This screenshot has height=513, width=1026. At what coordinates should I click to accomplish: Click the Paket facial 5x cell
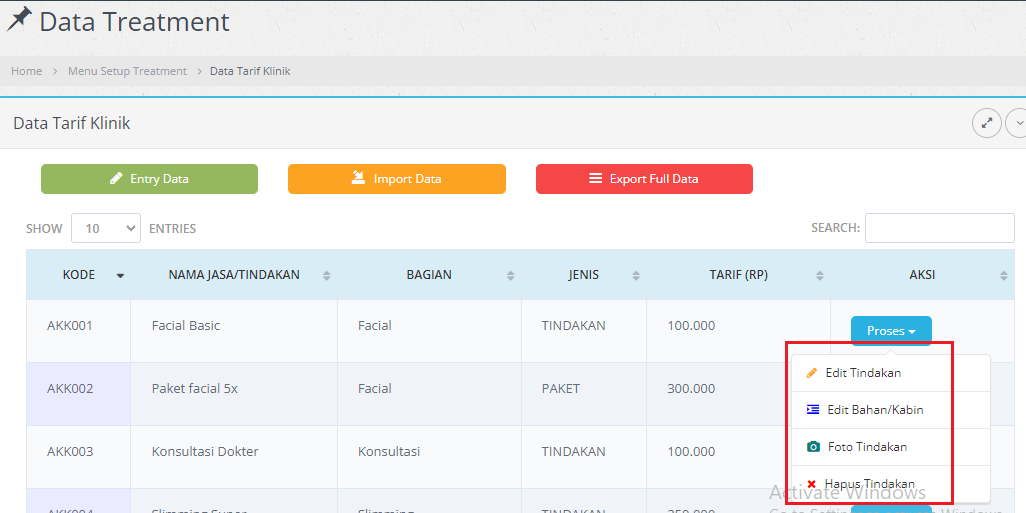234,394
